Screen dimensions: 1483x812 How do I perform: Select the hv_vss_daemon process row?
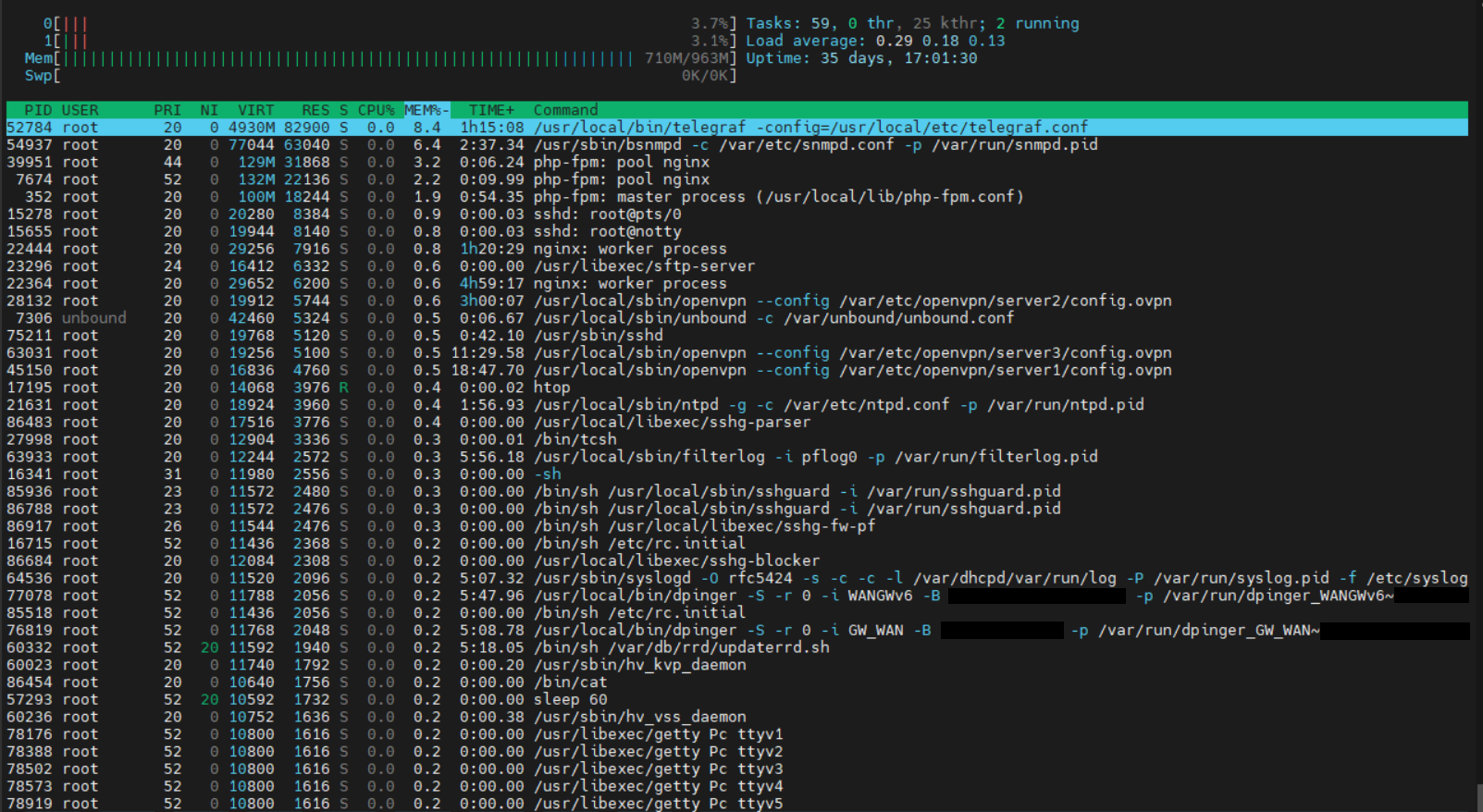click(736, 717)
